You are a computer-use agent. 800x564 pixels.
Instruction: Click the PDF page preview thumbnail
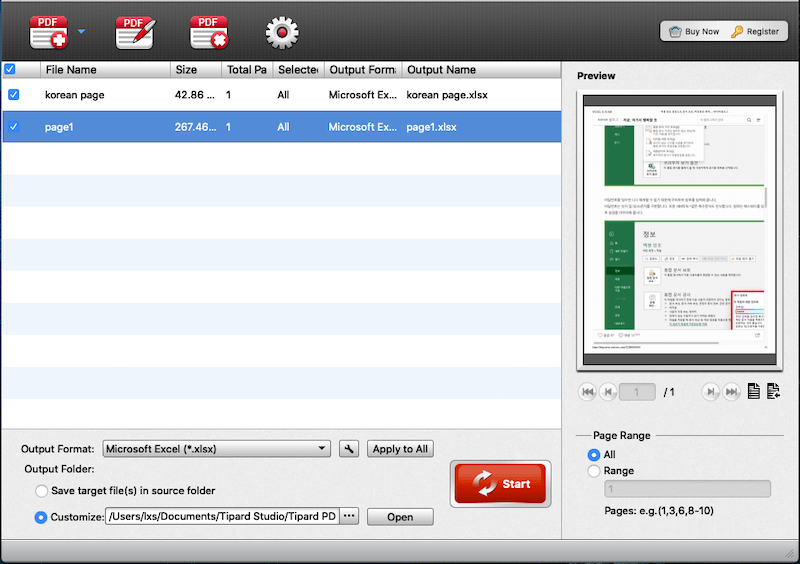[x=677, y=230]
